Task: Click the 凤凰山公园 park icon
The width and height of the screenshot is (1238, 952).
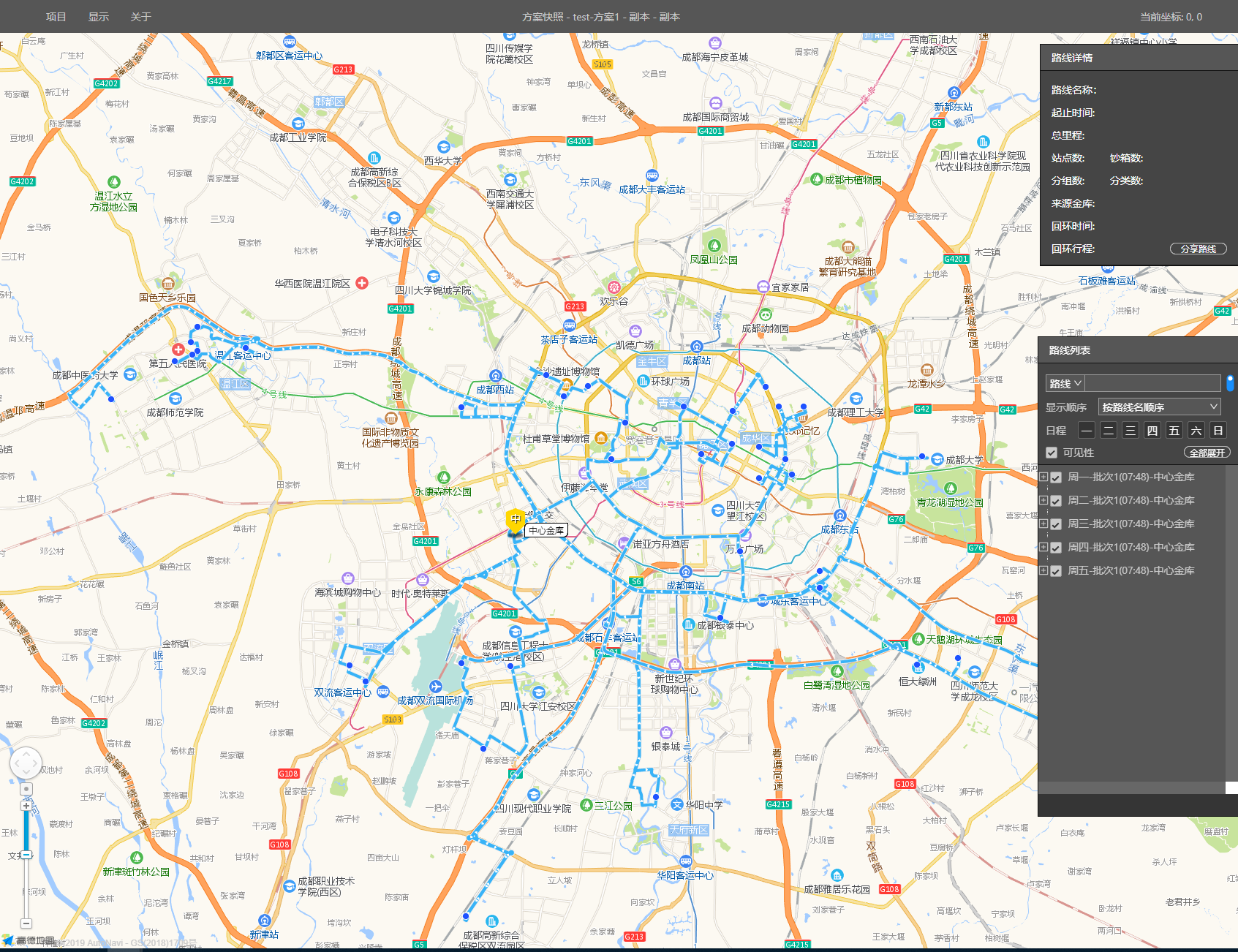Action: pyautogui.click(x=714, y=246)
